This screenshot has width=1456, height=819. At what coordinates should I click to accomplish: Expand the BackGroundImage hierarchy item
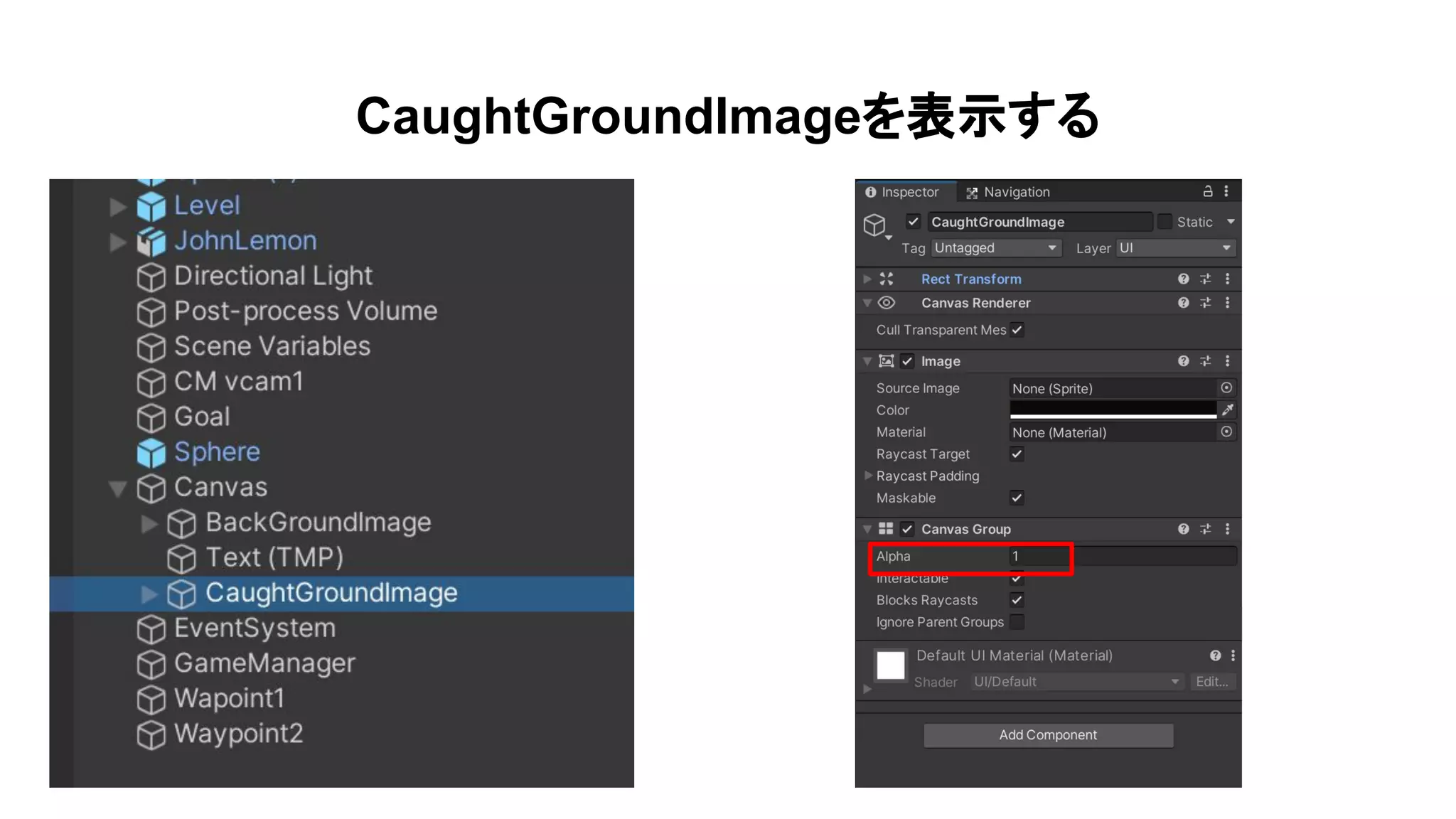point(149,524)
